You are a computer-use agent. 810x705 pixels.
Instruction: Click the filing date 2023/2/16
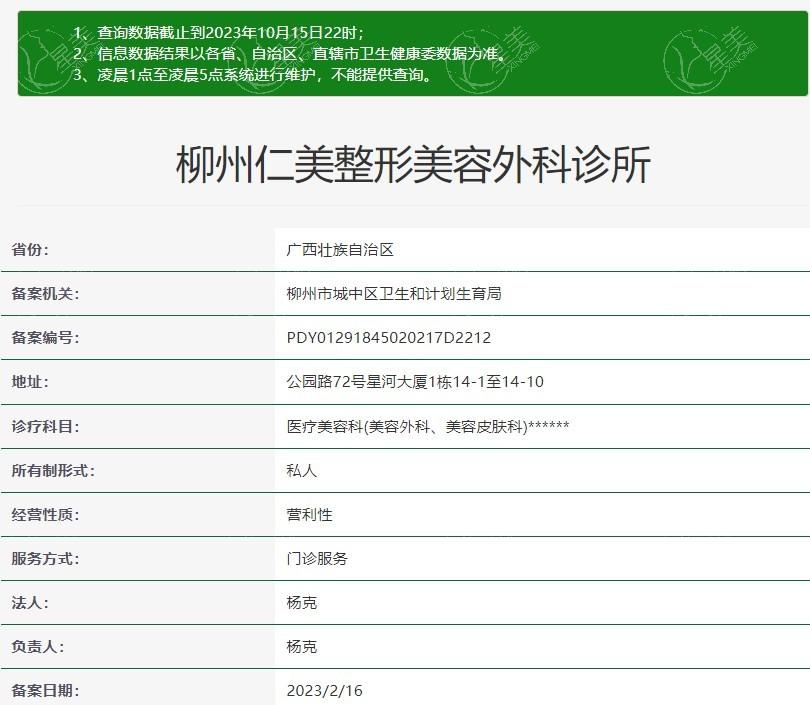[326, 690]
